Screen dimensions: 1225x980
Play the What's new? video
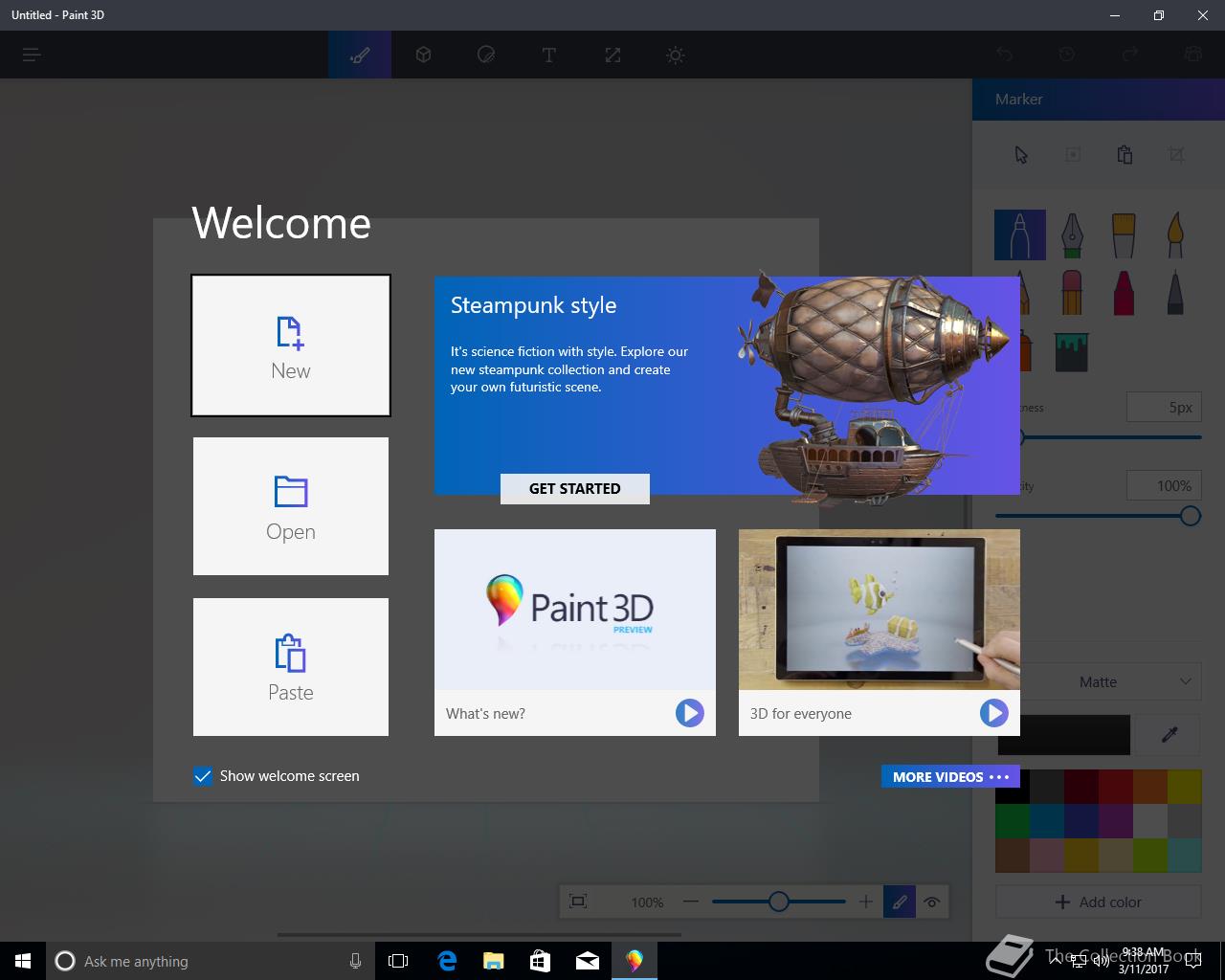689,713
